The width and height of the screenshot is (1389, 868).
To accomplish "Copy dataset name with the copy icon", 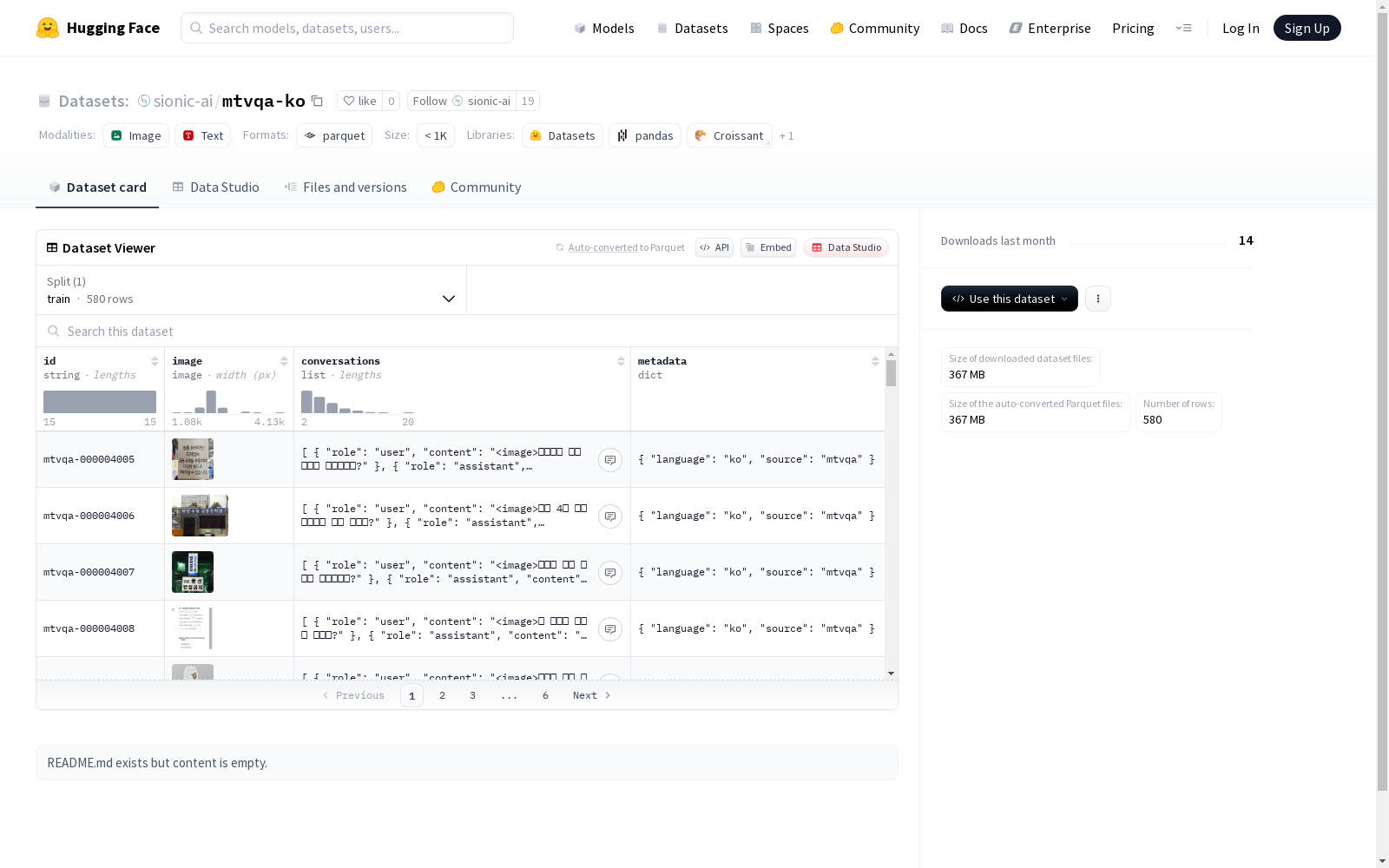I will (x=318, y=101).
